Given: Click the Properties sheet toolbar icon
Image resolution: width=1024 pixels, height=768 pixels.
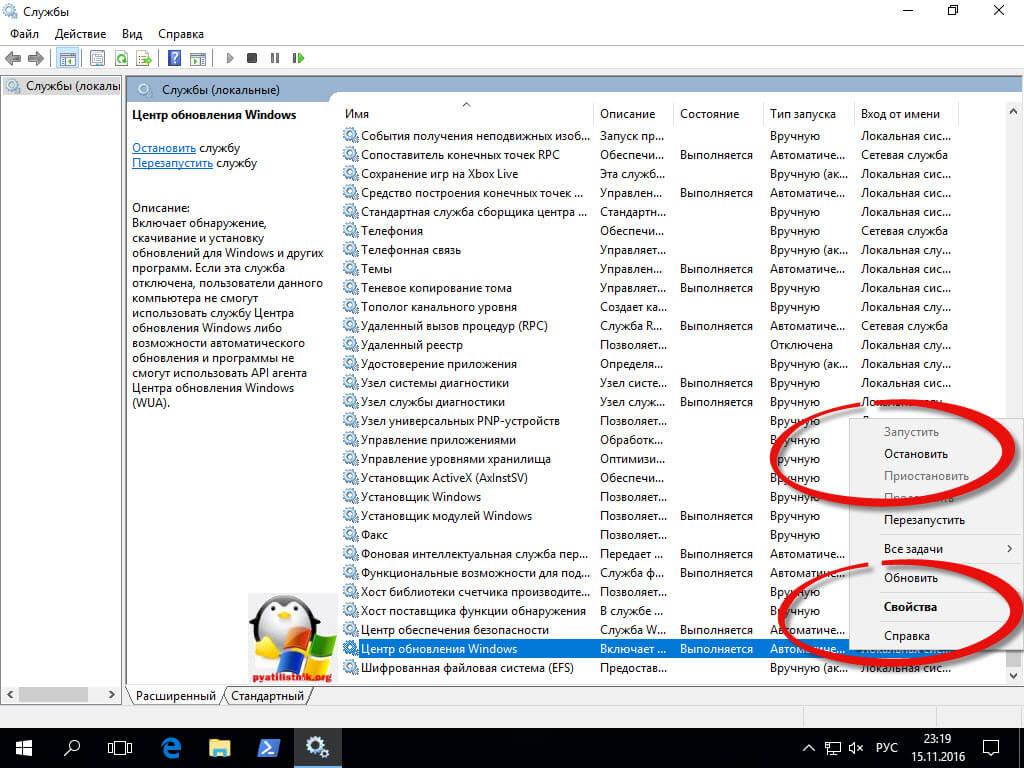Looking at the screenshot, I should (x=97, y=59).
